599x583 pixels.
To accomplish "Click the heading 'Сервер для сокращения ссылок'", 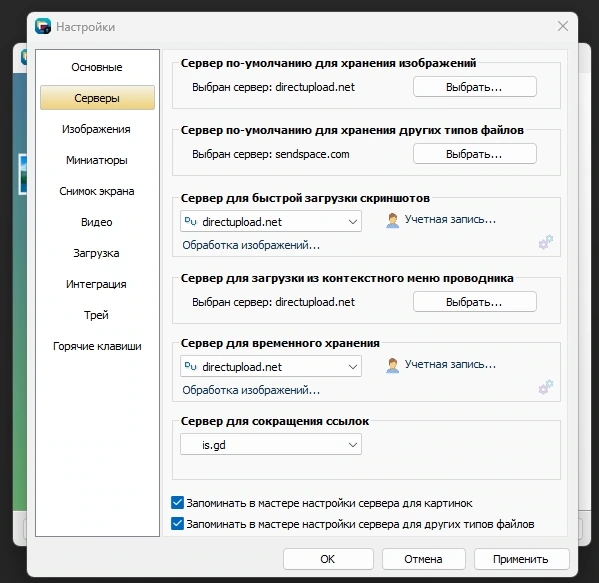I will click(275, 421).
